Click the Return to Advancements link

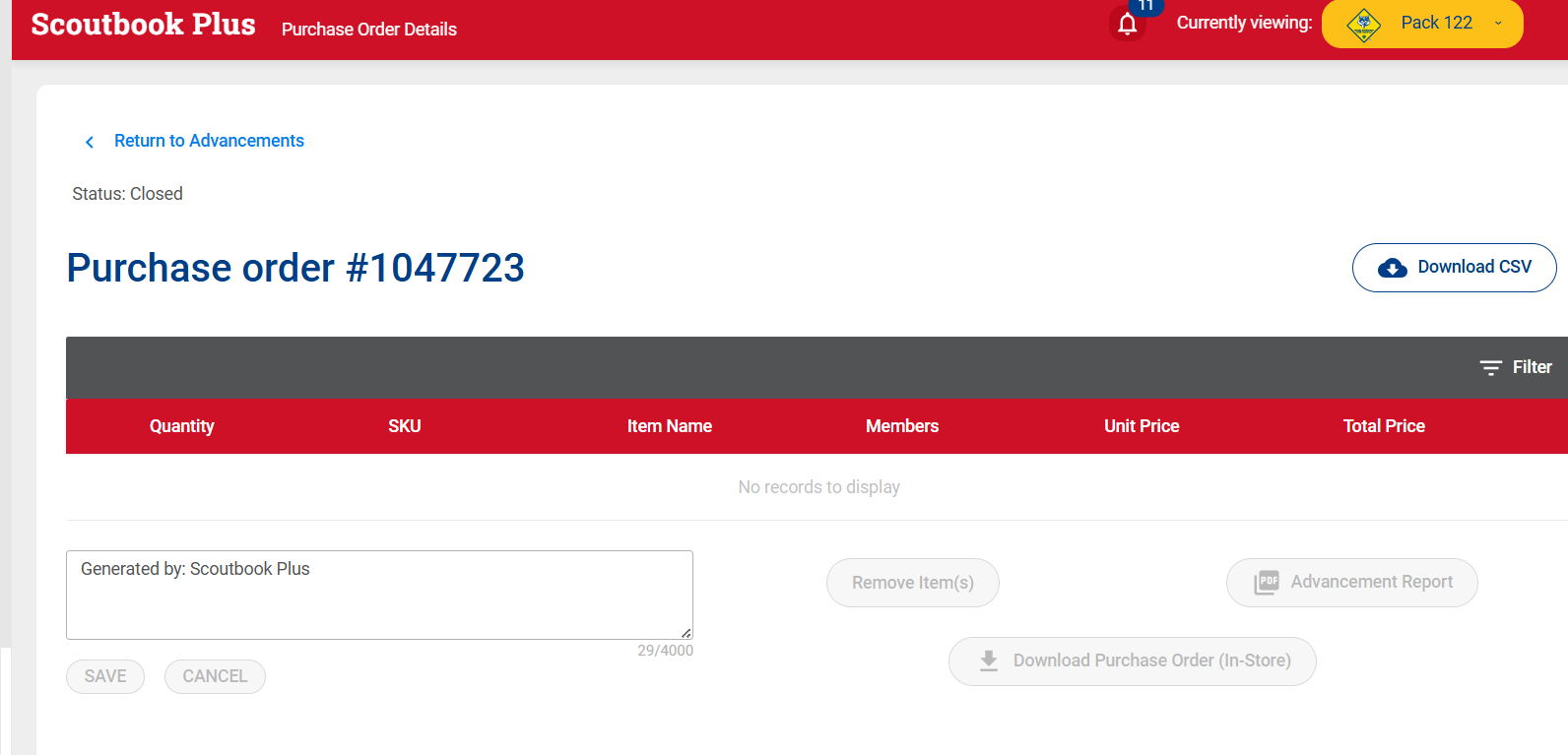point(209,141)
